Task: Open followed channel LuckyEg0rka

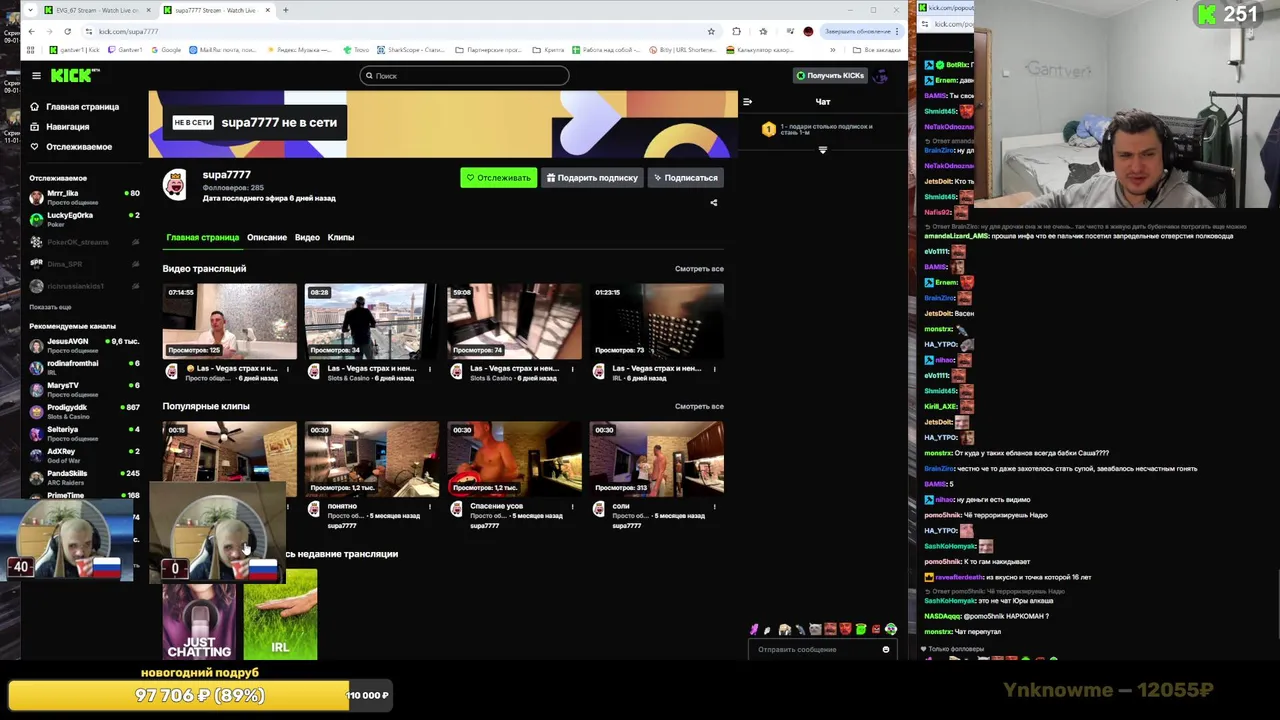Action: click(85, 219)
